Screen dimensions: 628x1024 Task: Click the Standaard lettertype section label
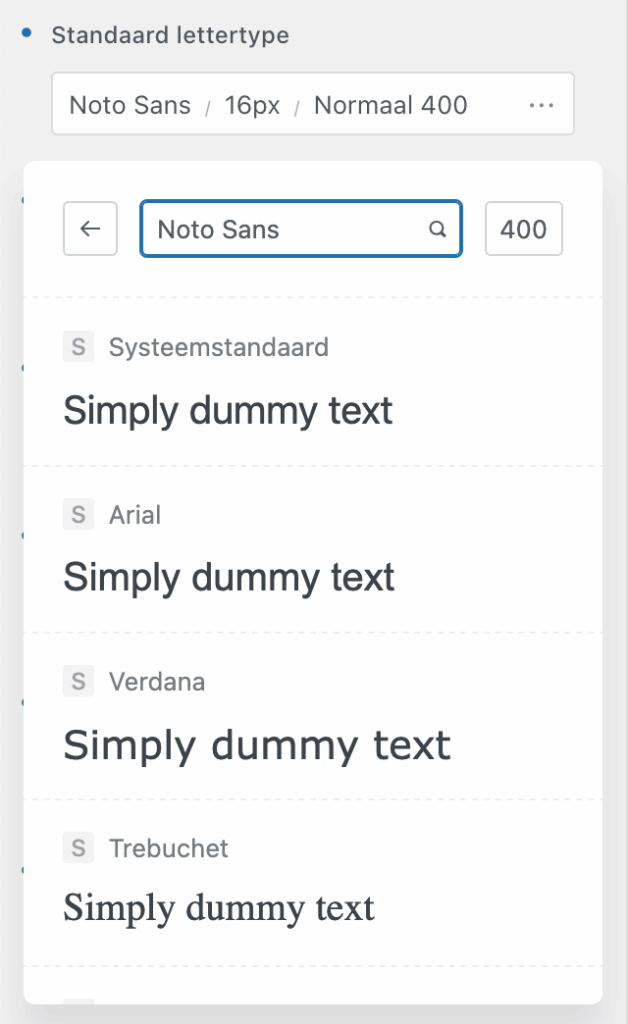(171, 35)
